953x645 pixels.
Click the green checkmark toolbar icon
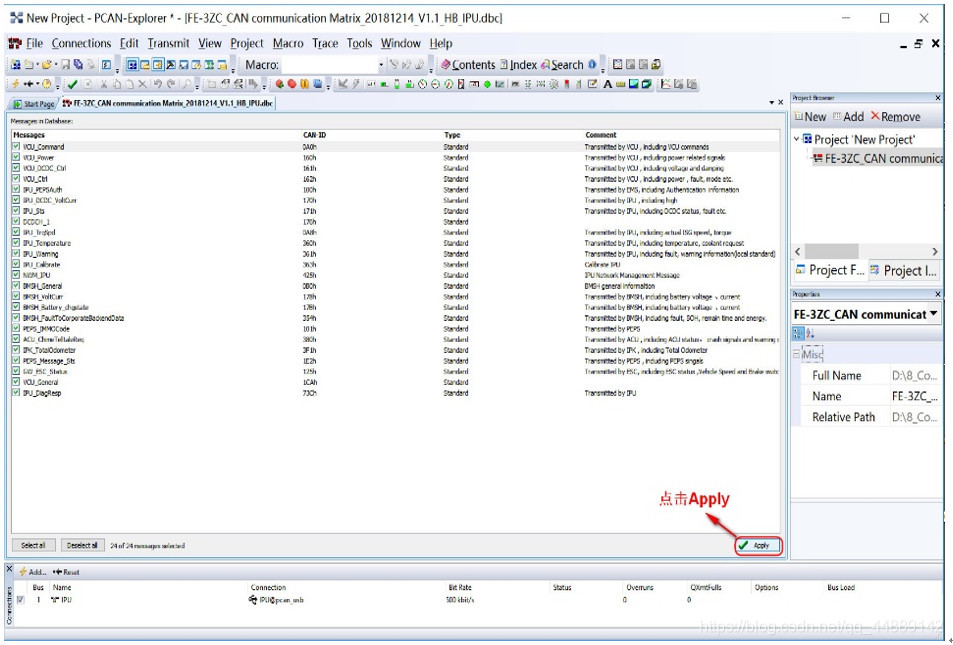pyautogui.click(x=72, y=84)
